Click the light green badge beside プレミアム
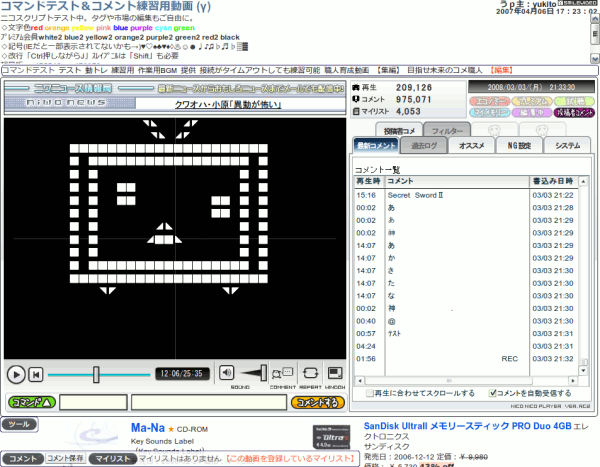This screenshot has width=600, height=467. 574,101
